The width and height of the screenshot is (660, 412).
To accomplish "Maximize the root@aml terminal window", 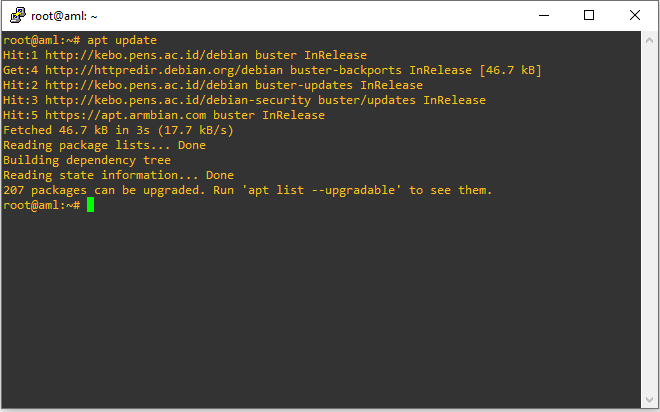I will click(x=590, y=15).
